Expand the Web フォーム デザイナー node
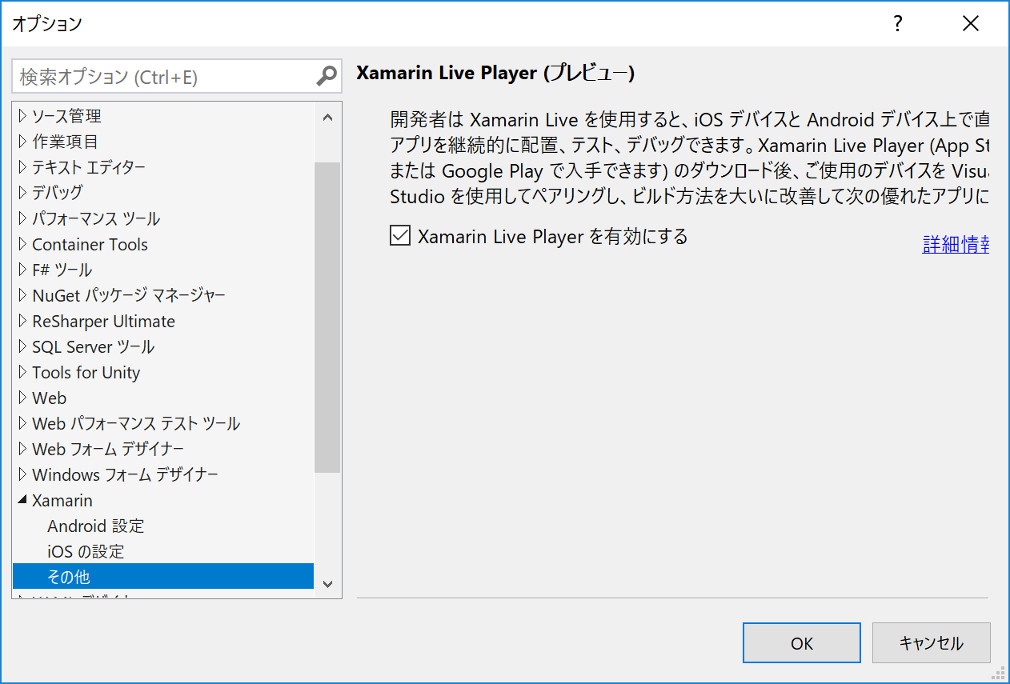Viewport: 1010px width, 684px height. click(x=23, y=448)
